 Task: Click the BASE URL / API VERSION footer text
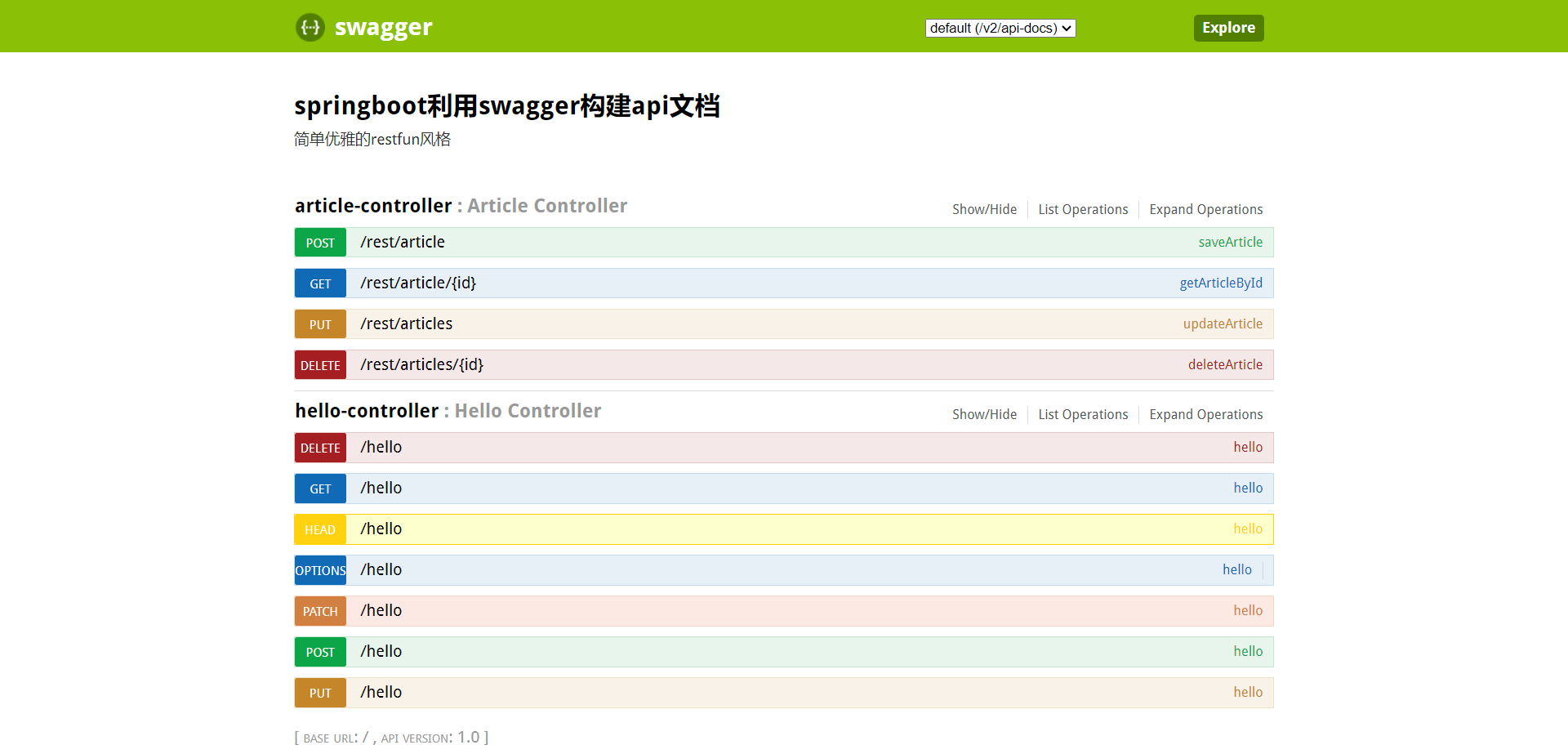click(392, 737)
